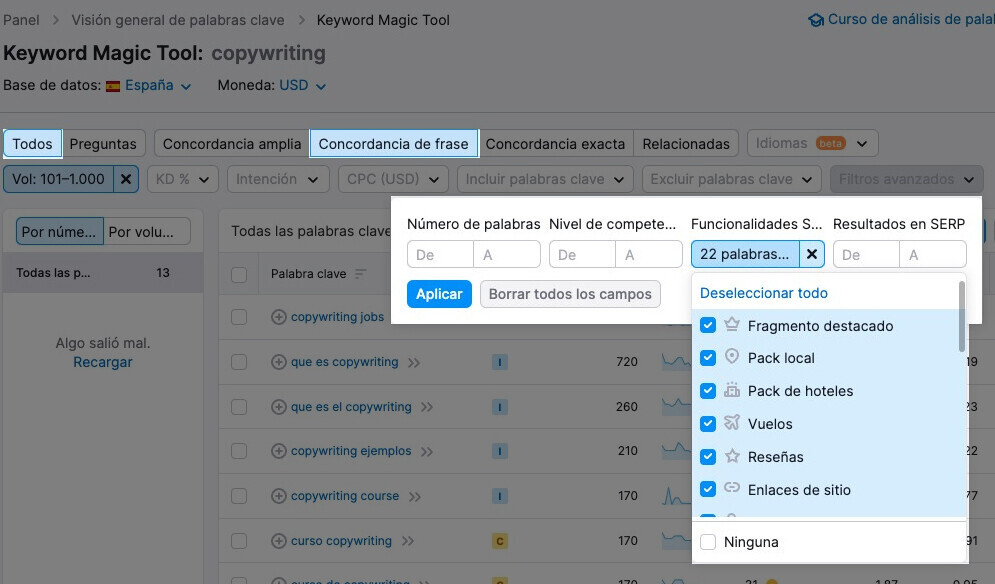995x584 pixels.
Task: Clear the 22 palabras SERP features selection
Action: tap(812, 254)
